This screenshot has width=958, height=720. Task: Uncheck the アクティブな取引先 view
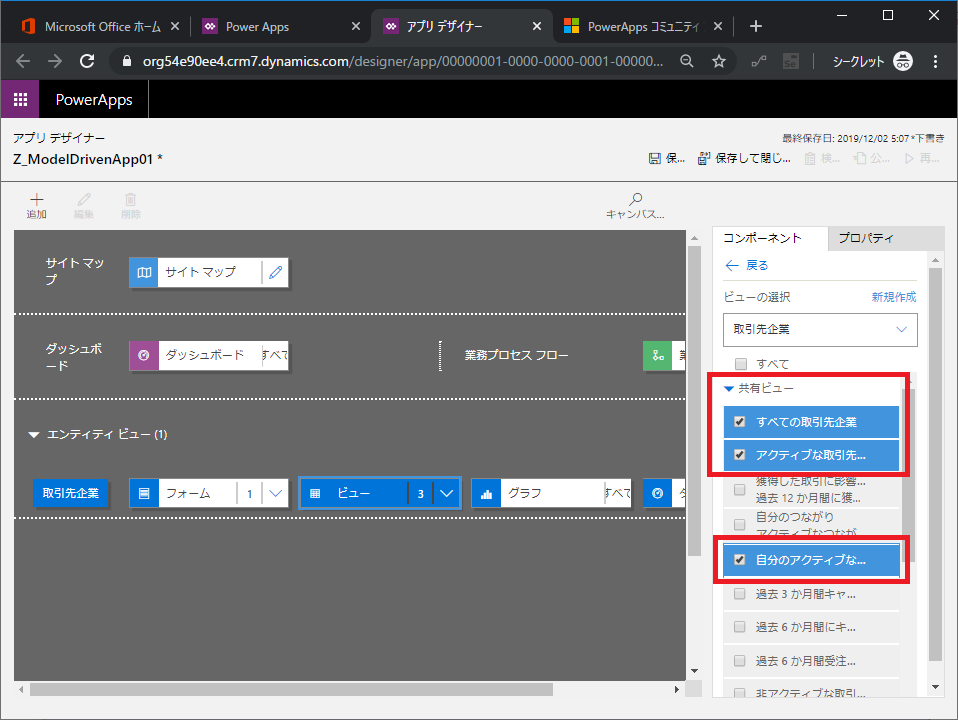click(740, 455)
